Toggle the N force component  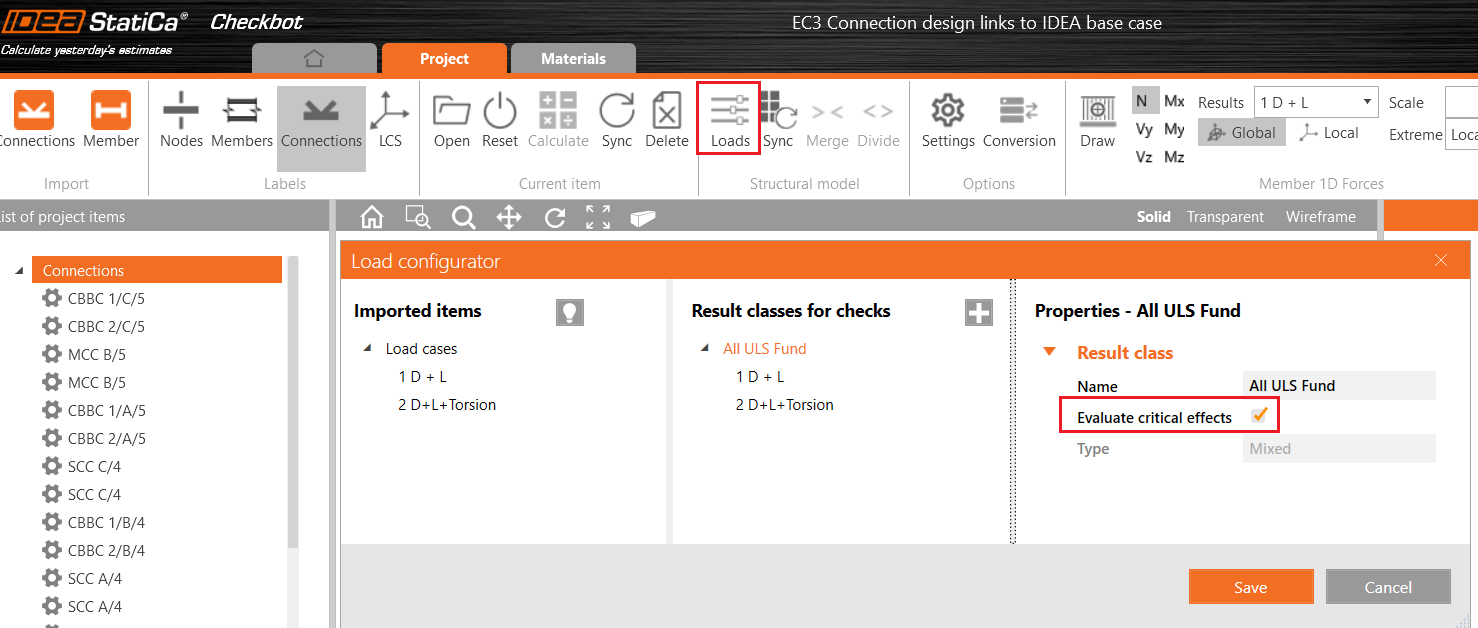(1141, 101)
